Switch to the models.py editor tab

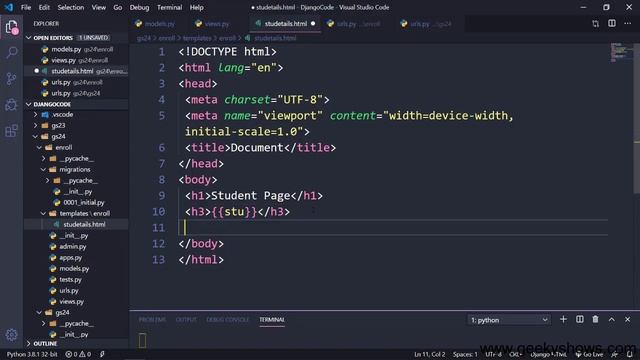click(160, 24)
